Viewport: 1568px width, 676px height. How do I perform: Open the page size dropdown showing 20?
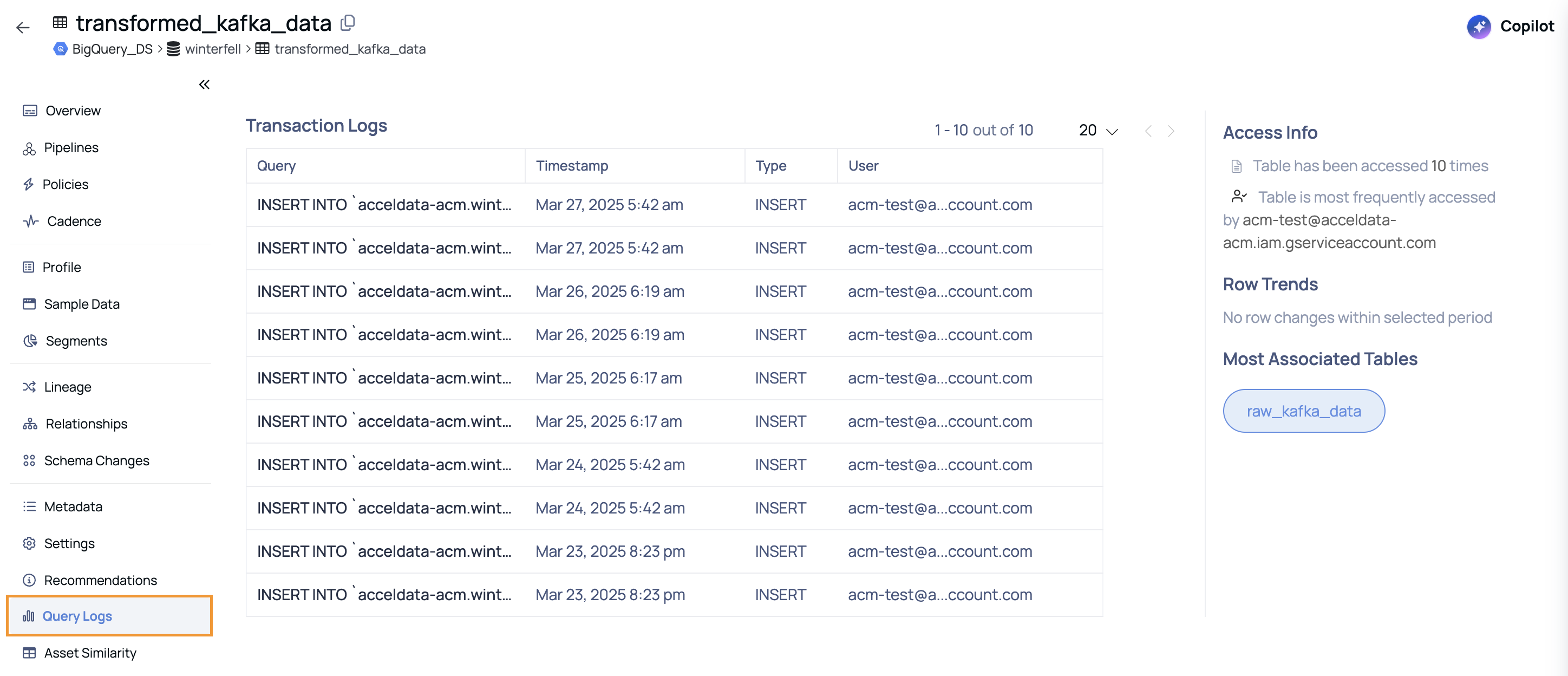pyautogui.click(x=1098, y=131)
